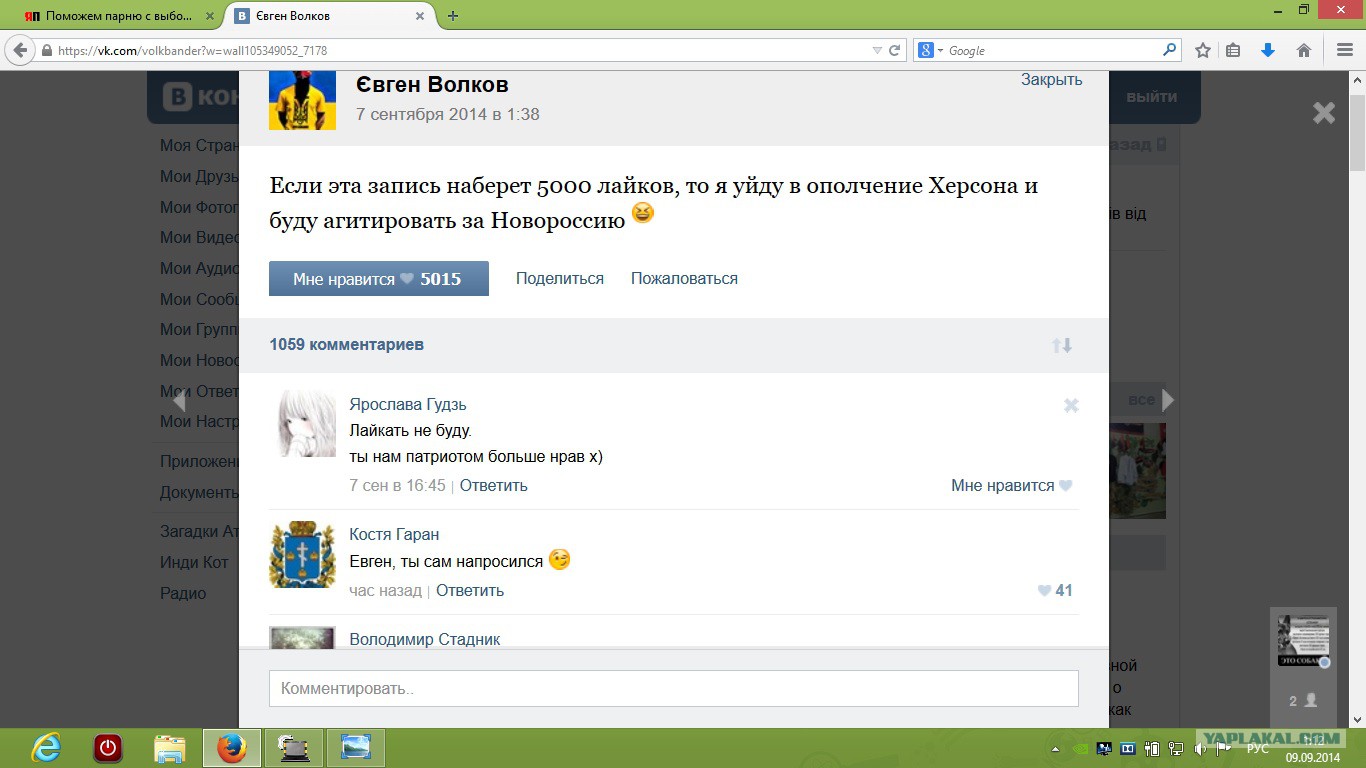Open the Firefox downloads arrow icon

pyautogui.click(x=1268, y=50)
